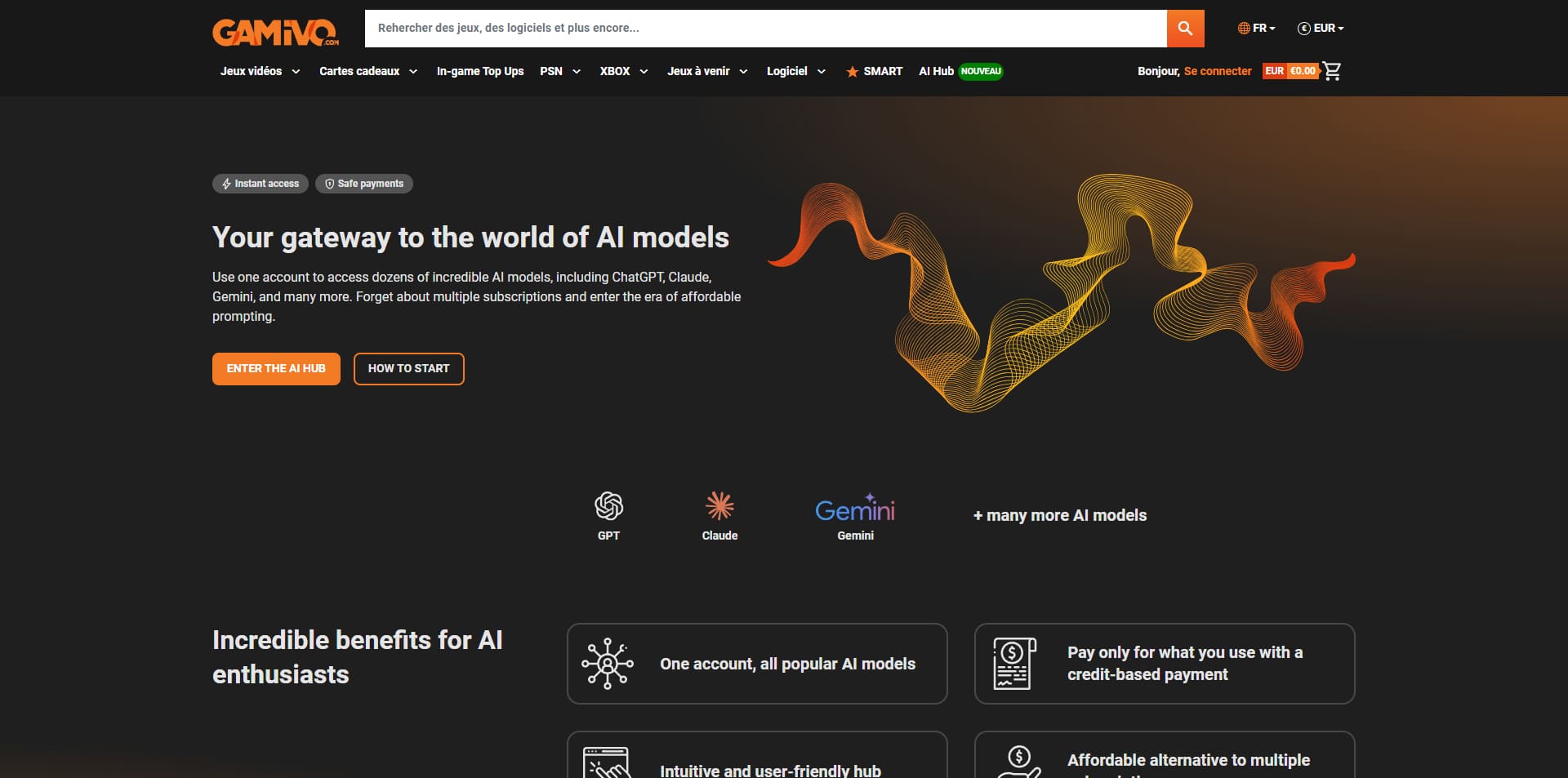Viewport: 1568px width, 778px height.
Task: Click the GAMIVO logo
Action: (x=276, y=32)
